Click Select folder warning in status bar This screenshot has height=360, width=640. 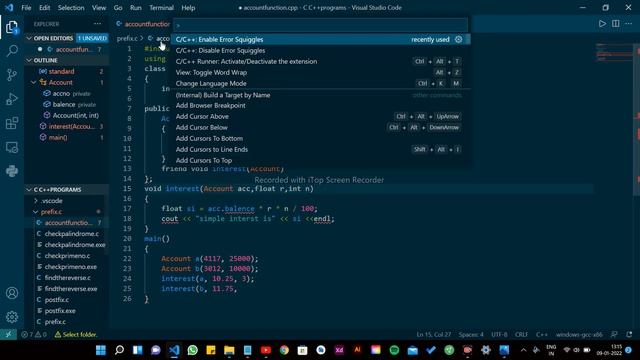[76, 334]
